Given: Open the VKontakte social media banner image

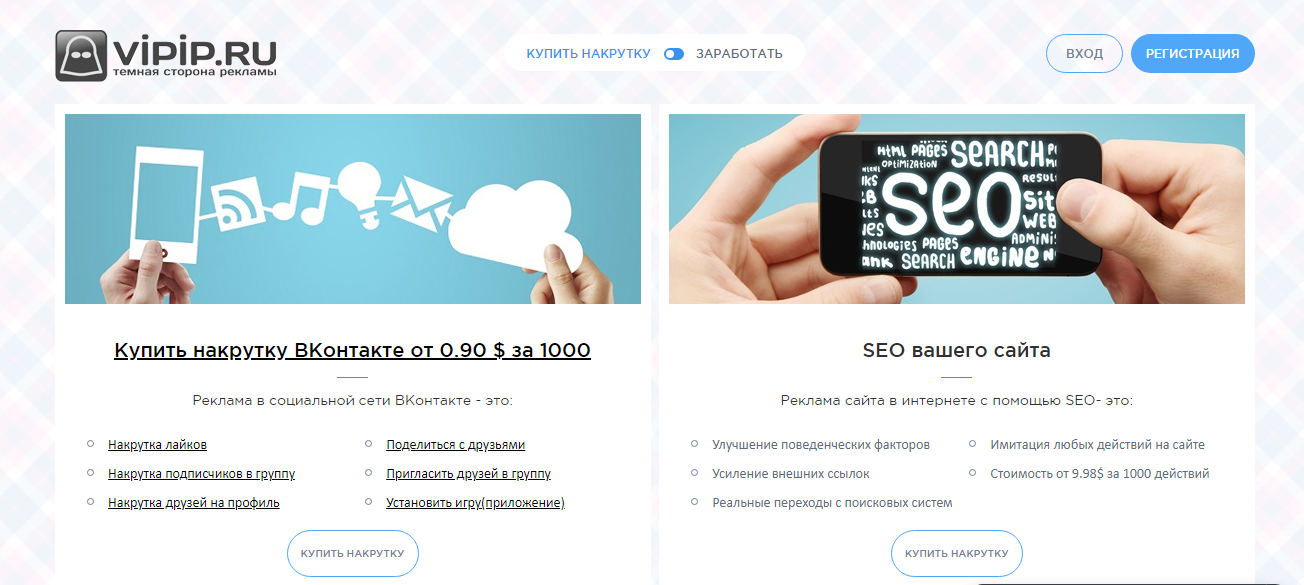Looking at the screenshot, I should 353,209.
